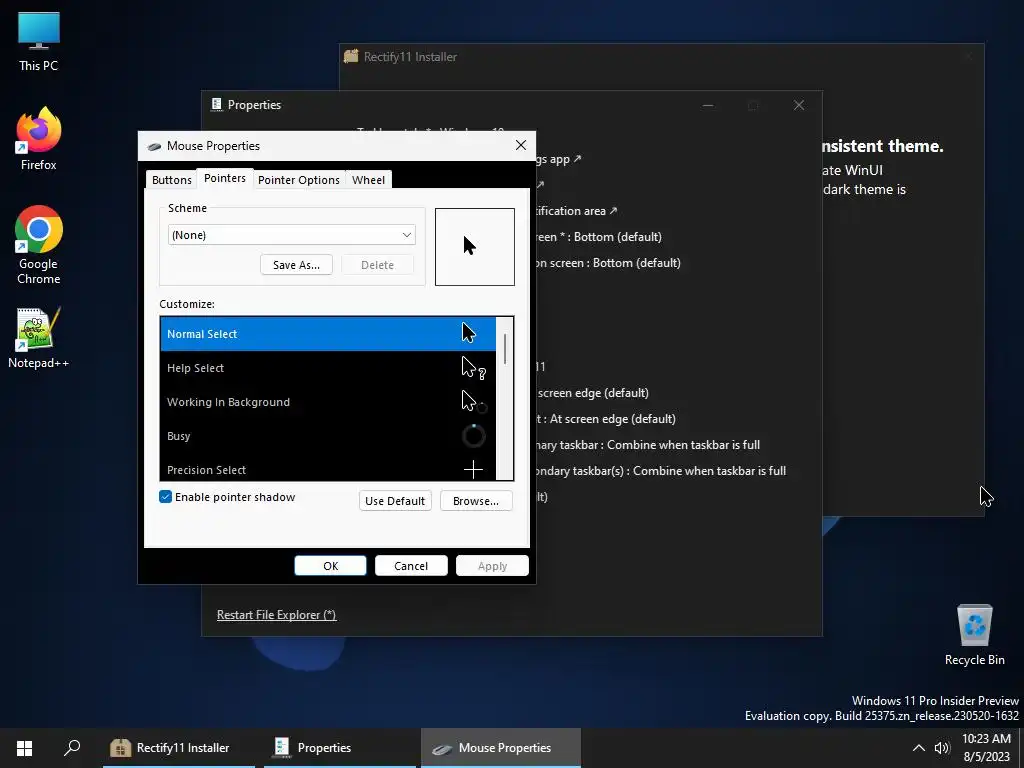Select the Help Select cursor row
The width and height of the screenshot is (1024, 768).
point(328,368)
